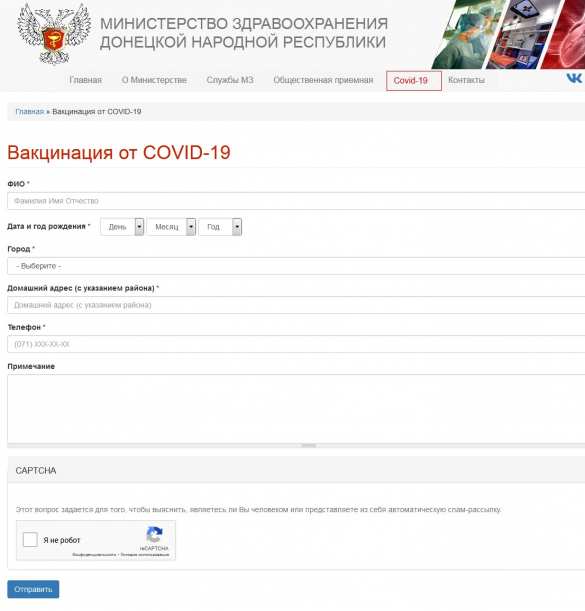The height and width of the screenshot is (611, 585).
Task: Open the 'Контакты' menu item
Action: pyautogui.click(x=466, y=80)
